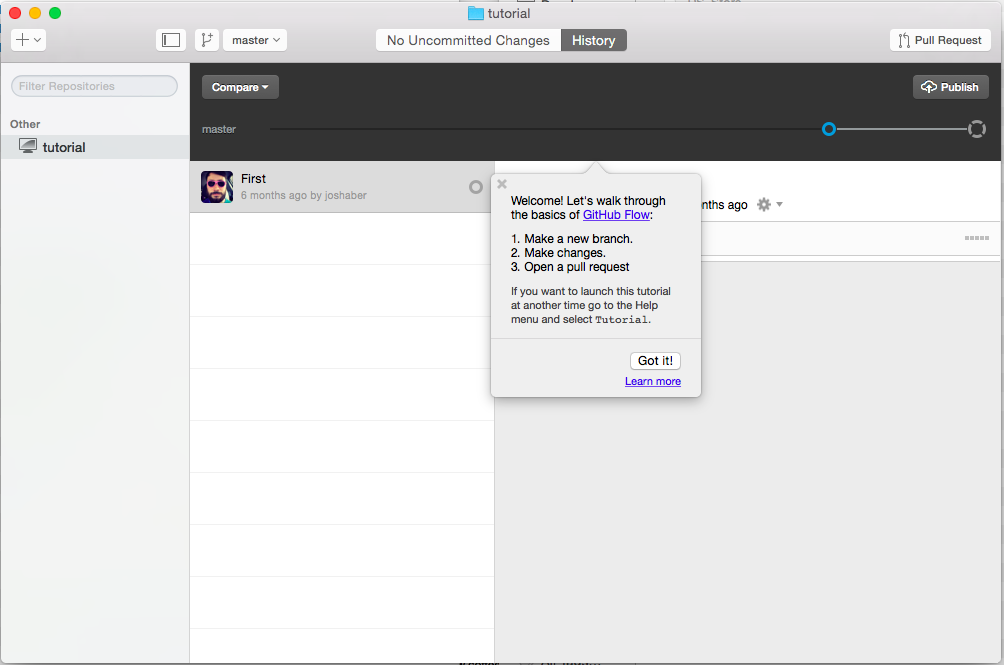Open the Compare dropdown
This screenshot has height=665, width=1004.
pyautogui.click(x=240, y=87)
